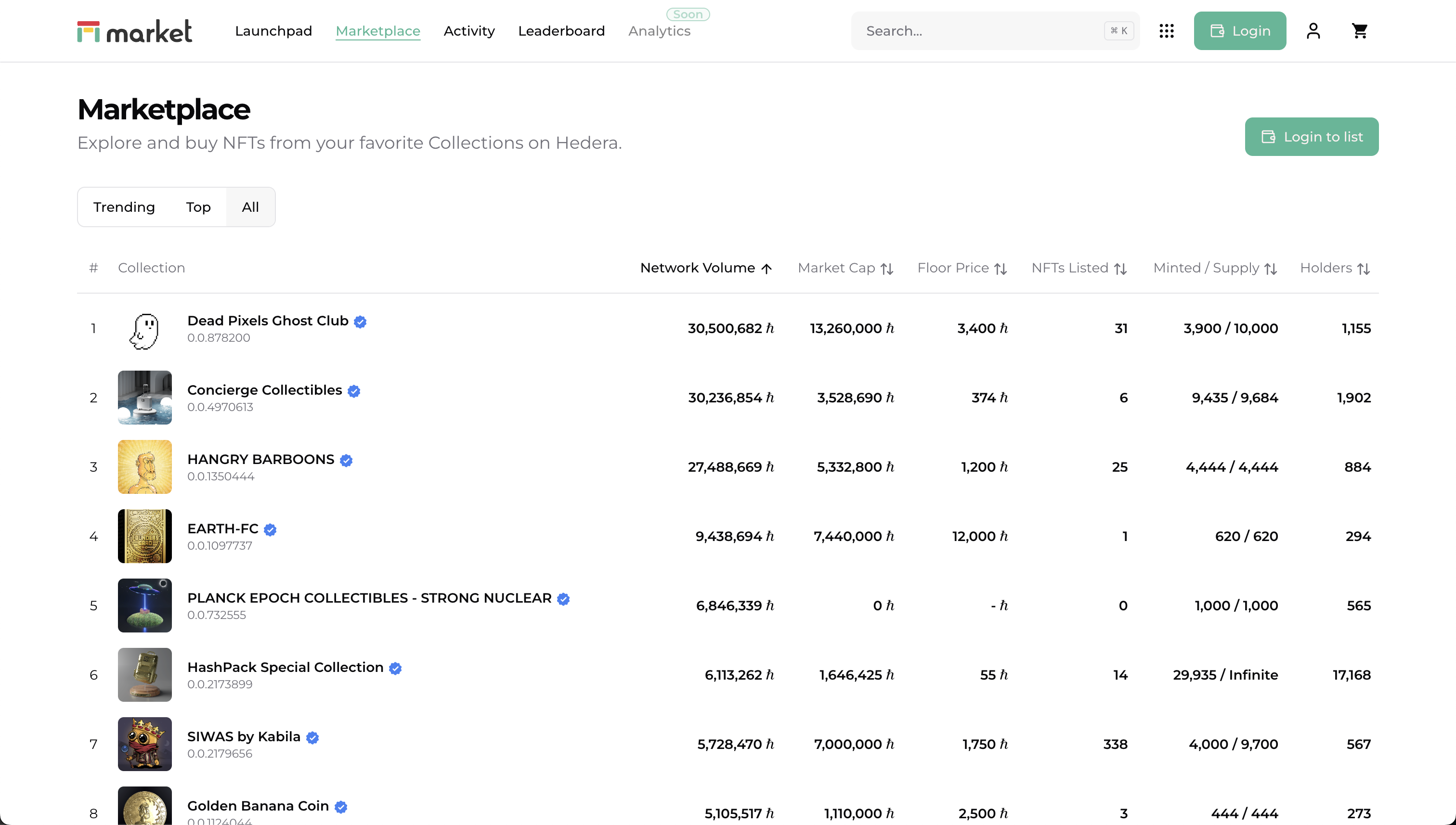1456x825 pixels.
Task: Click the Network Volume sort arrow
Action: [767, 269]
